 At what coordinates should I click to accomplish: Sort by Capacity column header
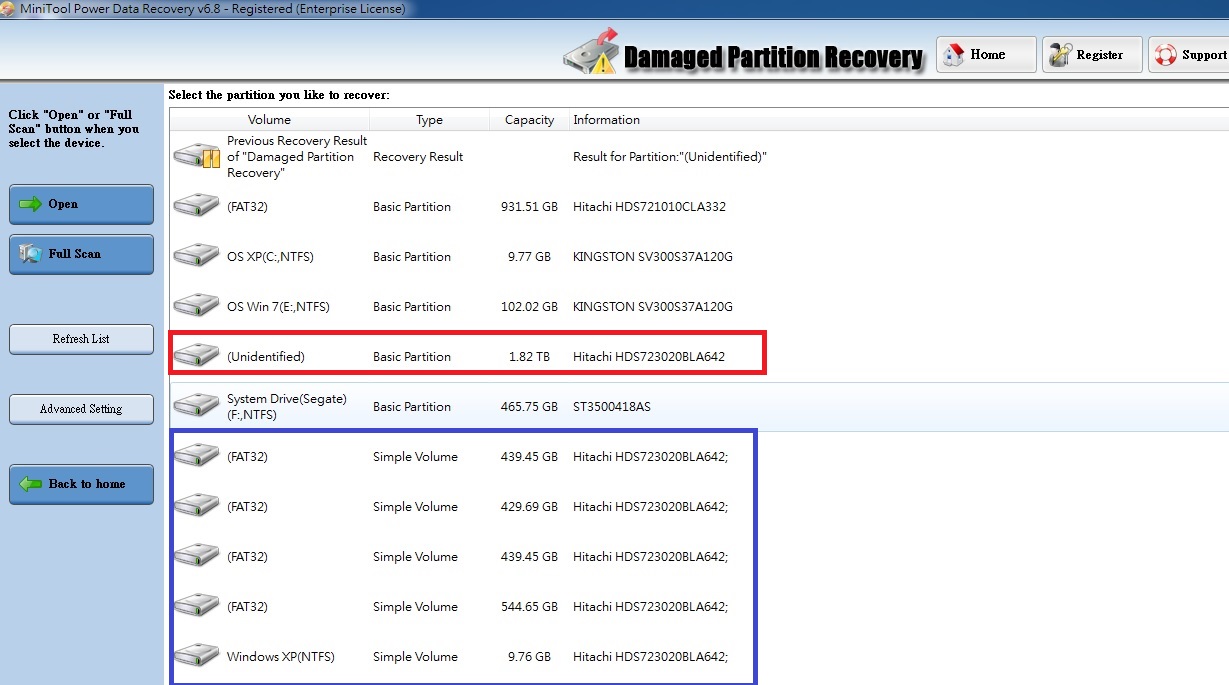pyautogui.click(x=529, y=120)
